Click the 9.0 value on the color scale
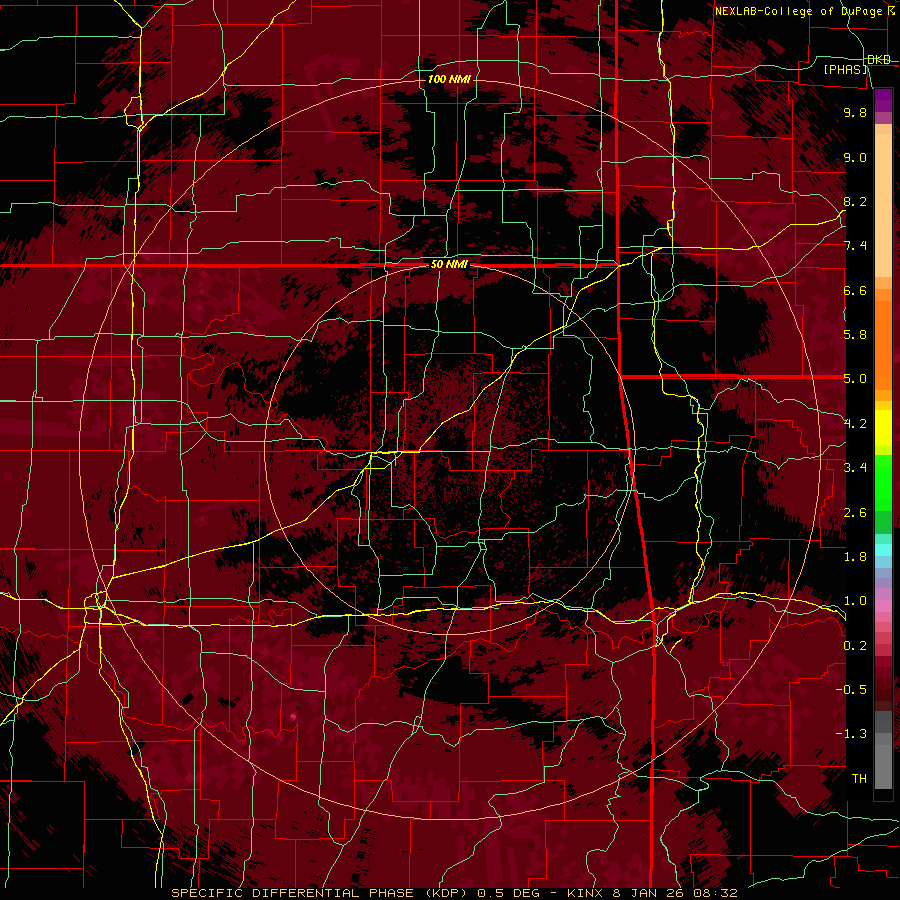Image resolution: width=900 pixels, height=900 pixels. tap(855, 157)
